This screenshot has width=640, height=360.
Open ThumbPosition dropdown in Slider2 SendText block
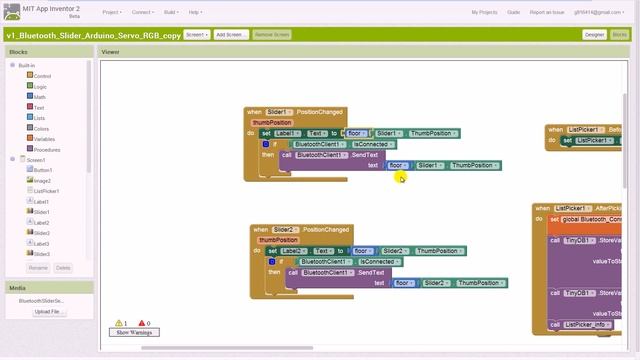(482, 283)
